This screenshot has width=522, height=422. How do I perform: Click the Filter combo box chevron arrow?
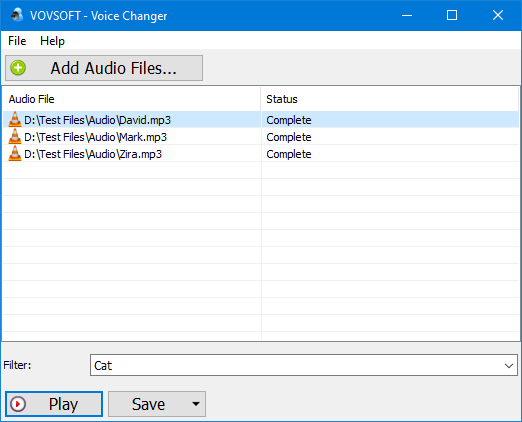[509, 366]
